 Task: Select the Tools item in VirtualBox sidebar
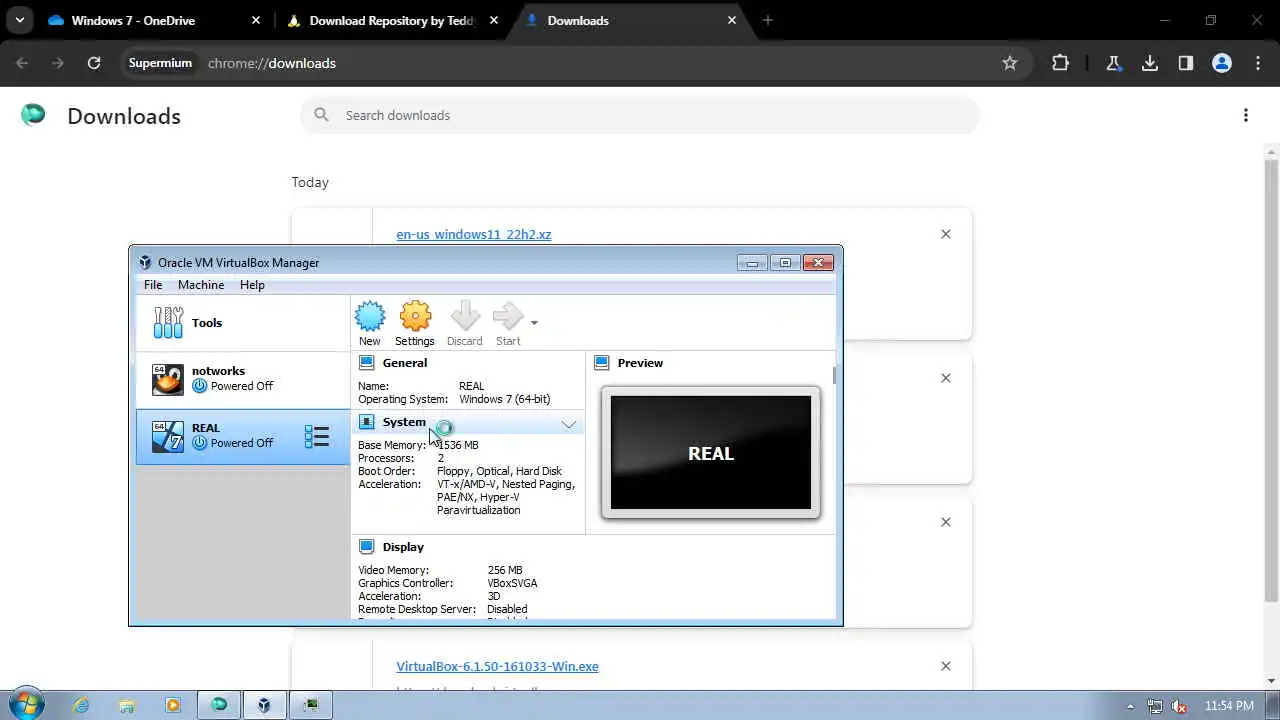click(242, 323)
